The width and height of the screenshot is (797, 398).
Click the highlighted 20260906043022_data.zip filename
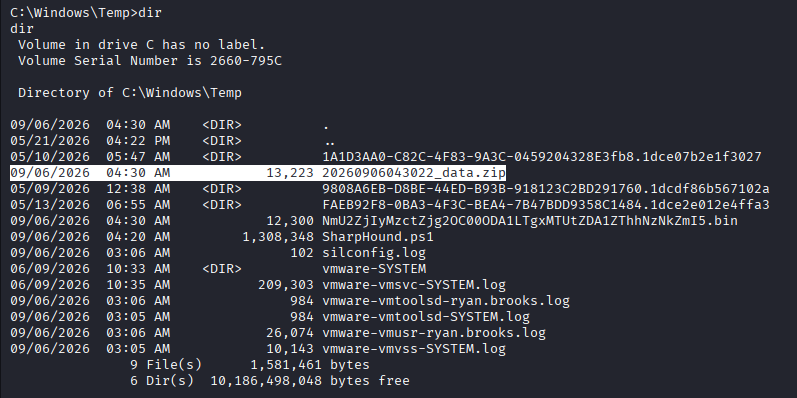point(414,173)
